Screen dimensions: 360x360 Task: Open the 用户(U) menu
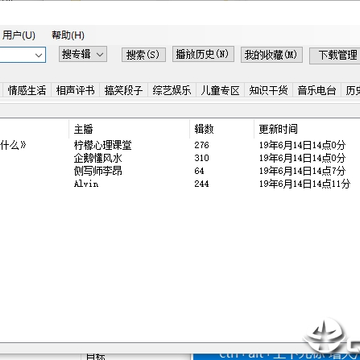[19, 35]
